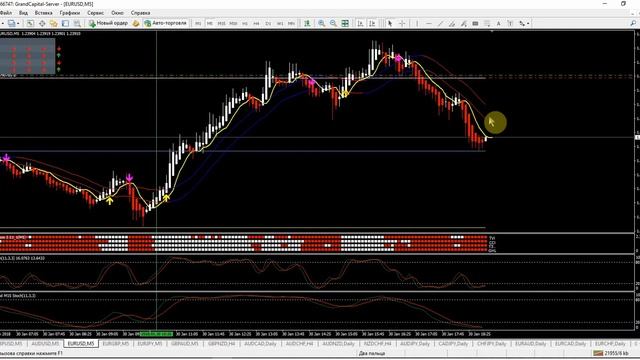640x360 pixels.
Task: Switch chart to W1 timeframe
Action: point(280,24)
